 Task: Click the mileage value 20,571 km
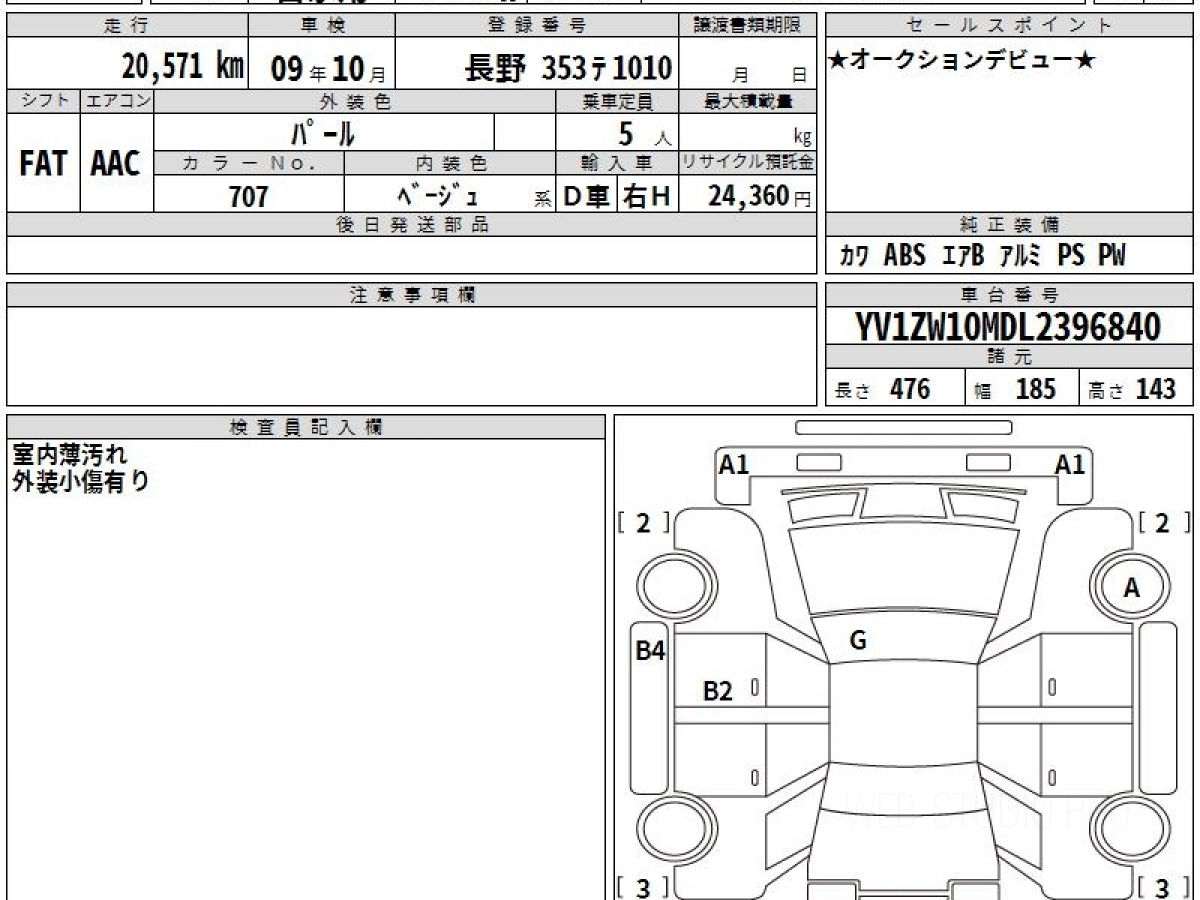(x=183, y=67)
